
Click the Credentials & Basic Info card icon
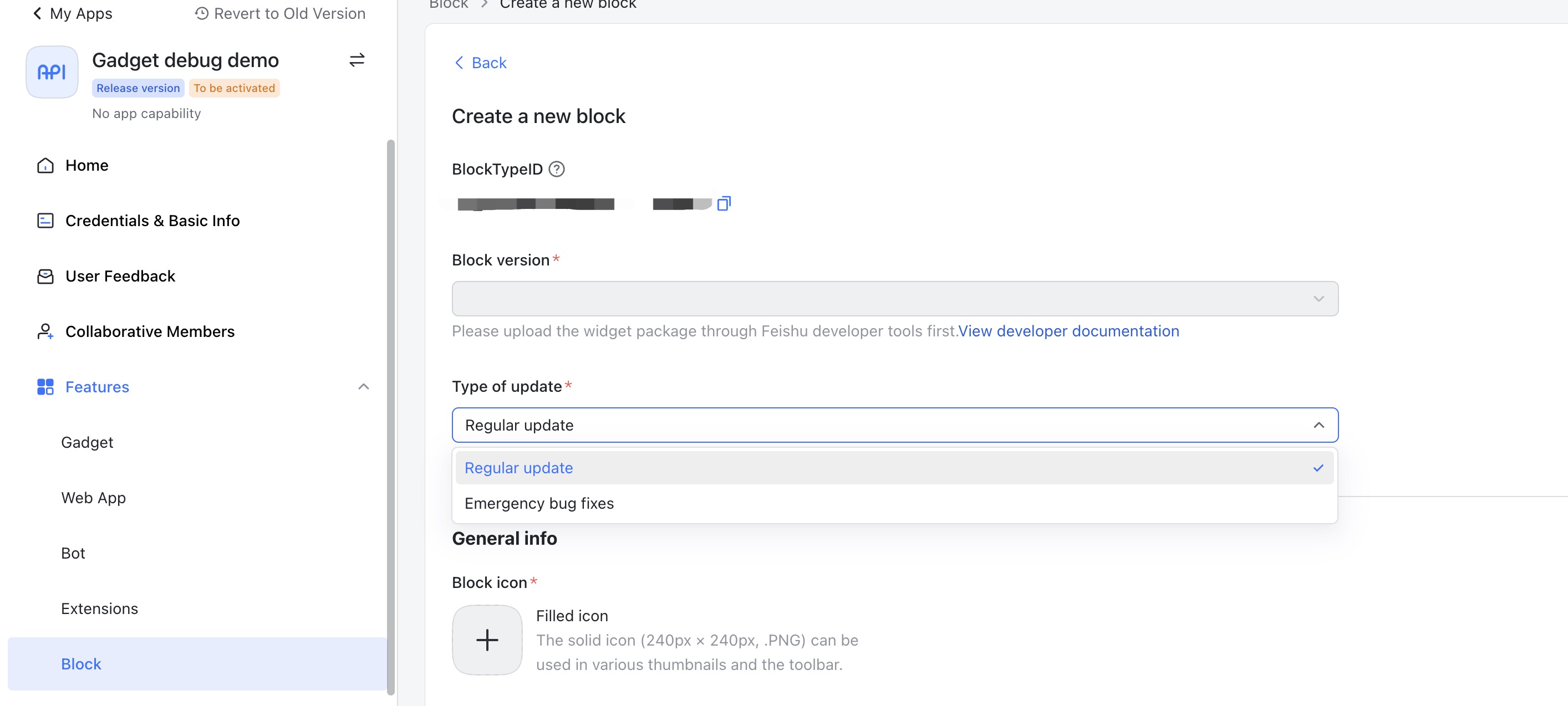click(44, 221)
